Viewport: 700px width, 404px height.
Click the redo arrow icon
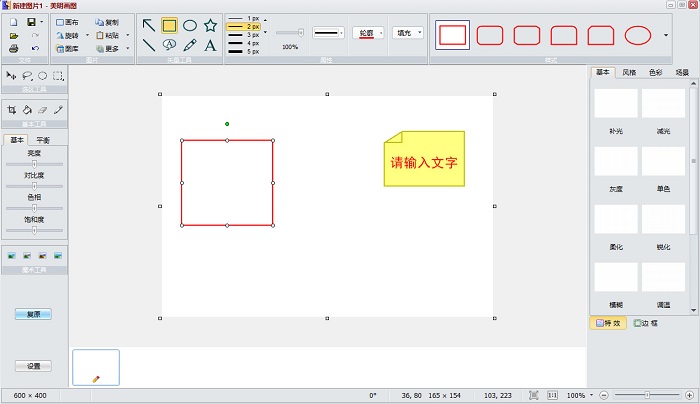[x=35, y=35]
